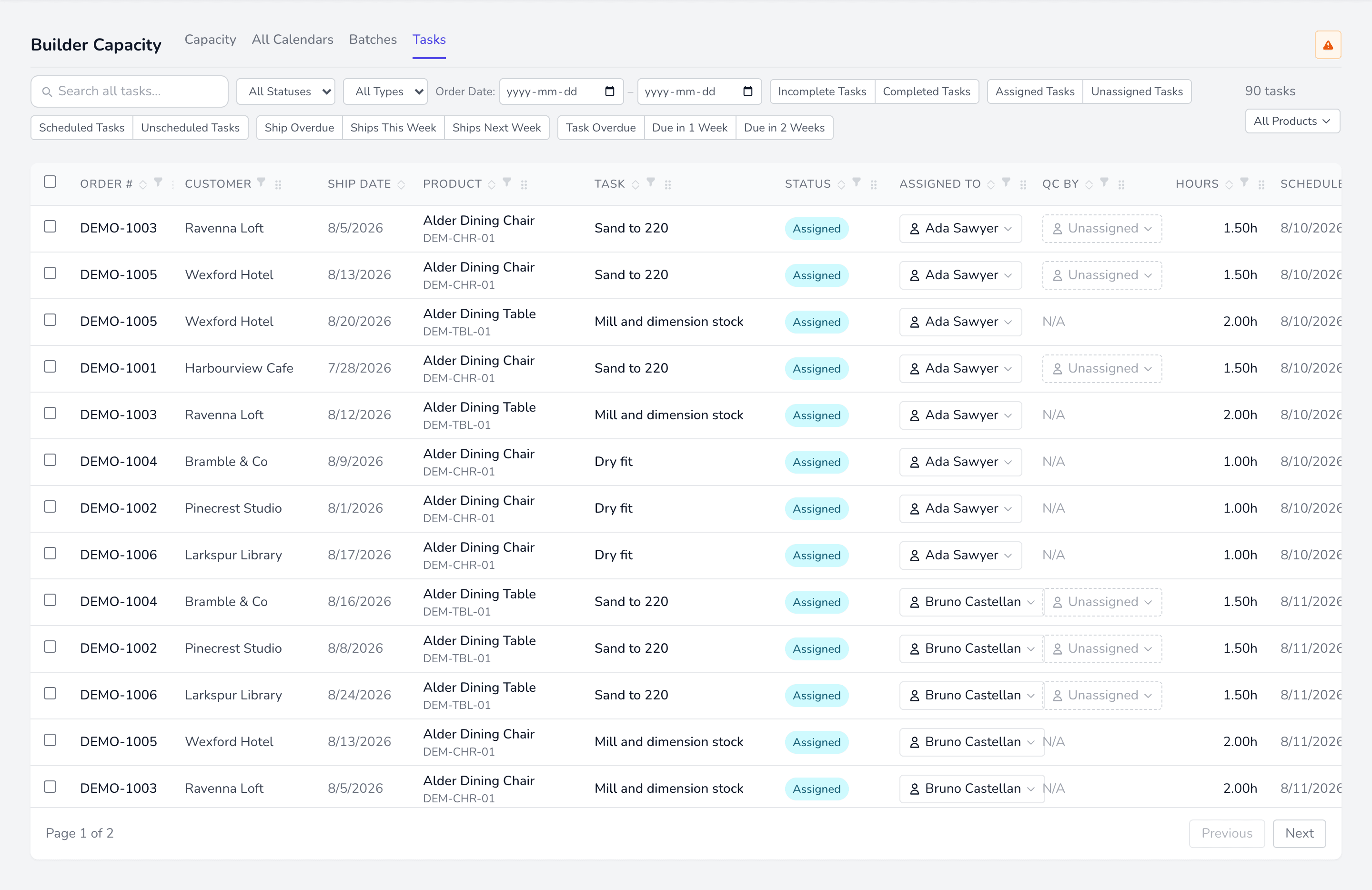Screen dimensions: 1372x890
Task: Click the orange warning alert icon
Action: point(1328,45)
